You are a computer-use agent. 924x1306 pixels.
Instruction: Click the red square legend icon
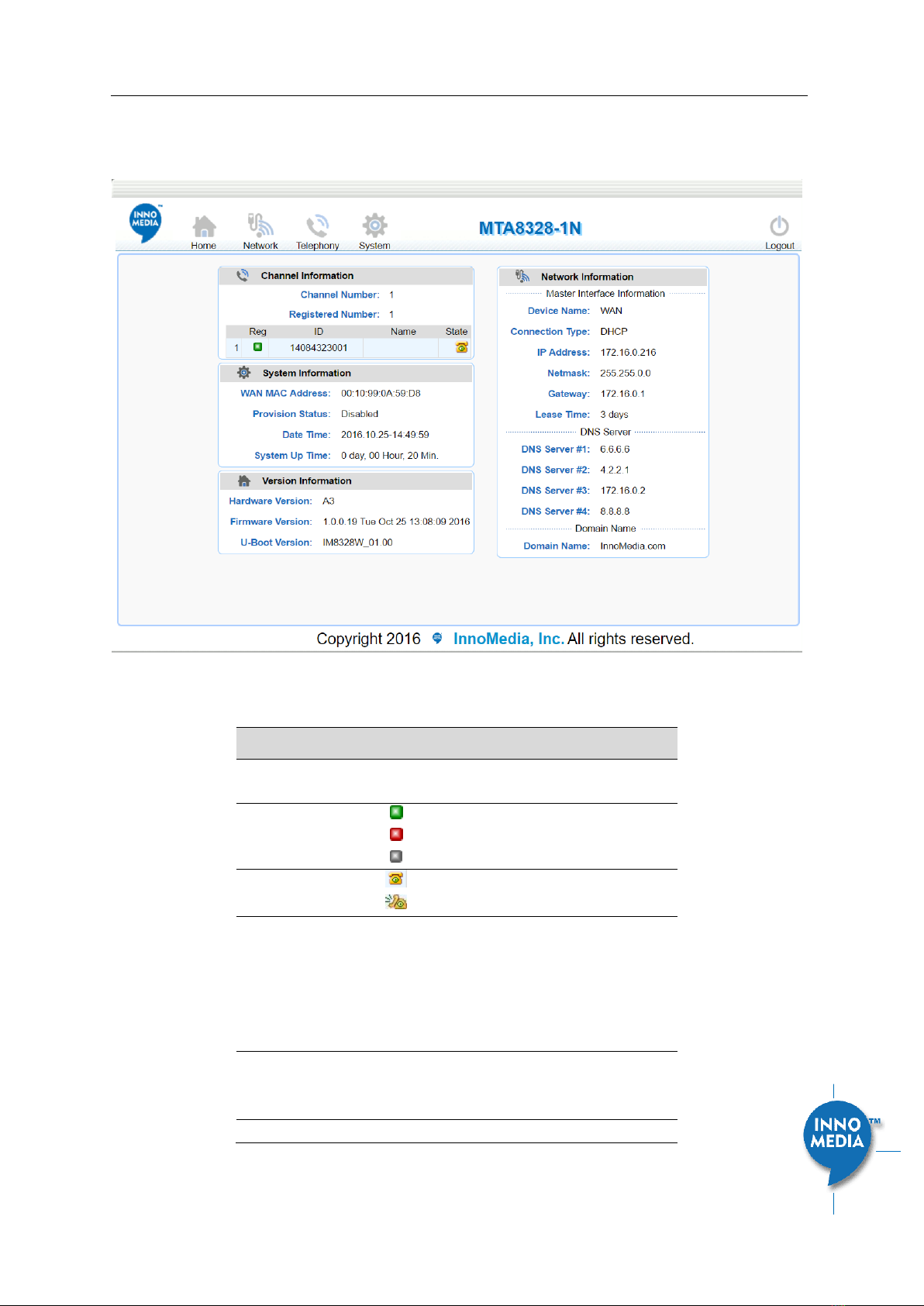[x=396, y=834]
